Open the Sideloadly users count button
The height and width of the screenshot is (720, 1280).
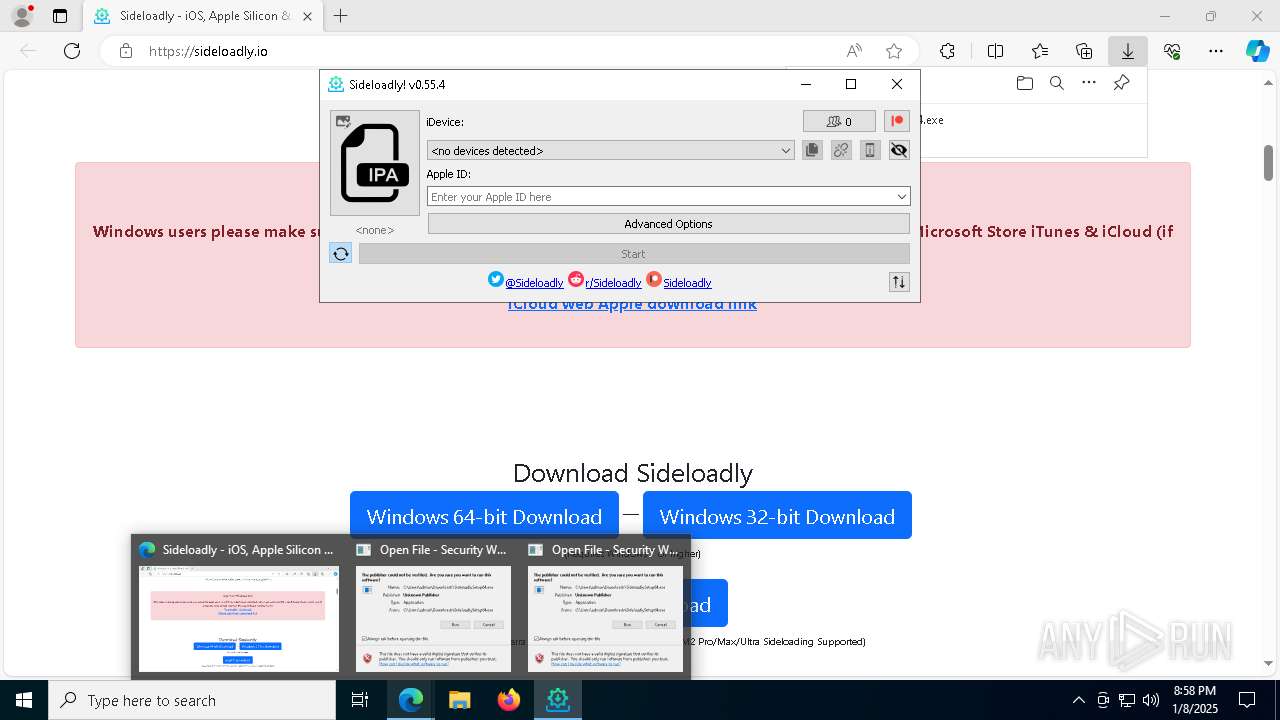(x=839, y=121)
